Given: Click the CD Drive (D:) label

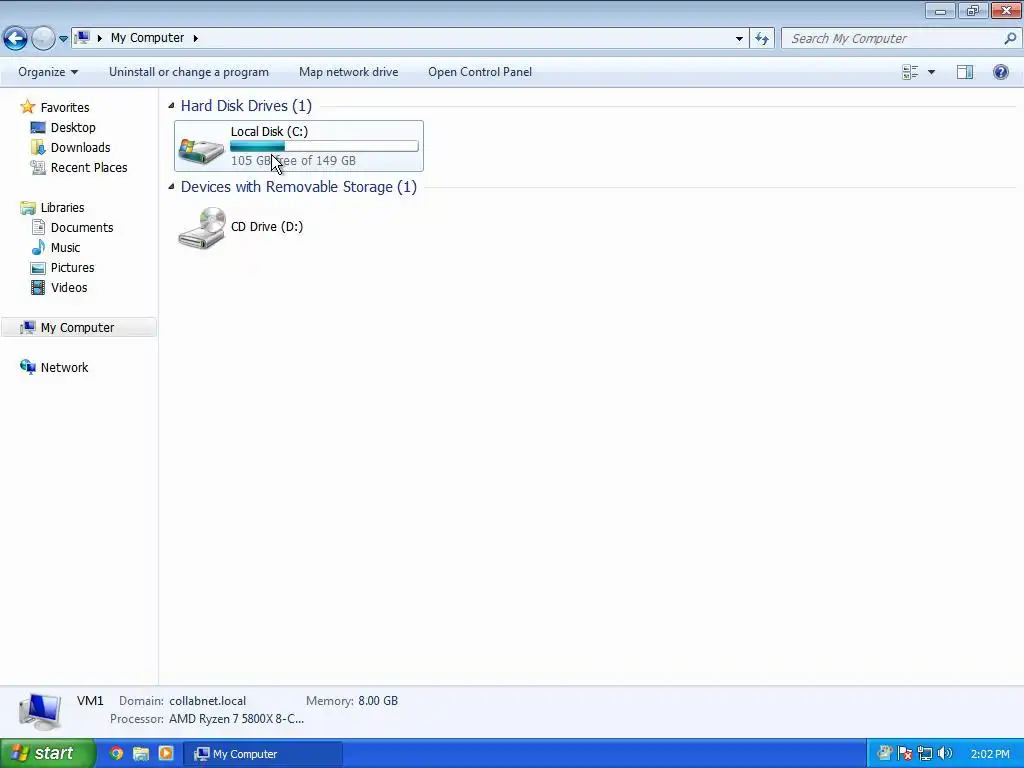Looking at the screenshot, I should [x=267, y=227].
